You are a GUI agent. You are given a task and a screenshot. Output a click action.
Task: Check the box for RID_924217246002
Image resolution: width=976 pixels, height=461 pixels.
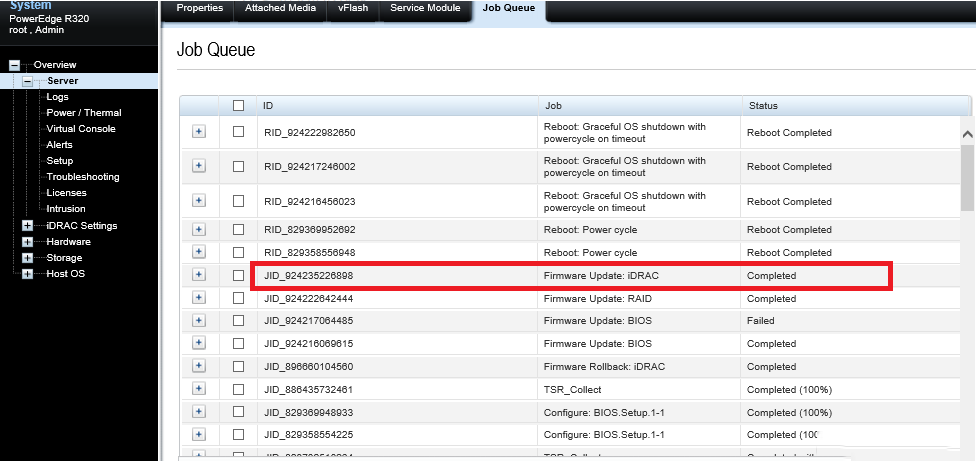238,166
